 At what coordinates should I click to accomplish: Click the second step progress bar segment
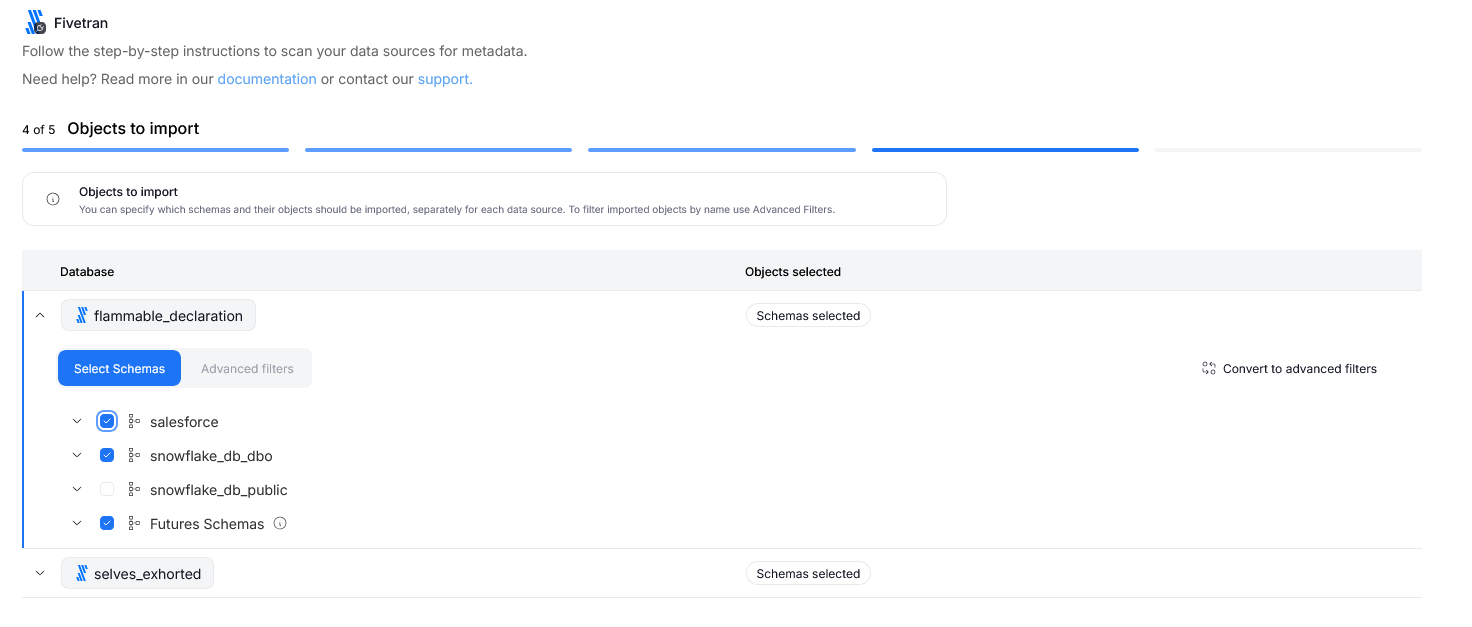point(438,150)
